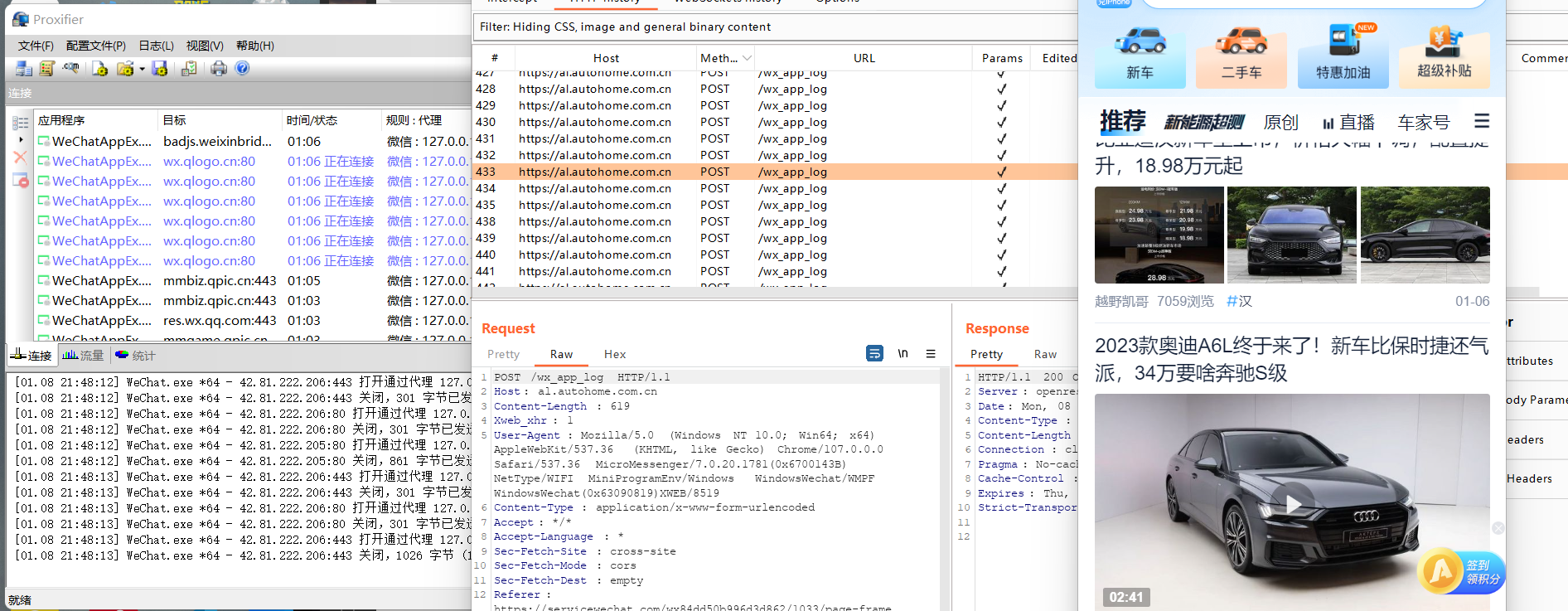The image size is (1568, 611).
Task: Sort by URL column header
Action: (864, 58)
